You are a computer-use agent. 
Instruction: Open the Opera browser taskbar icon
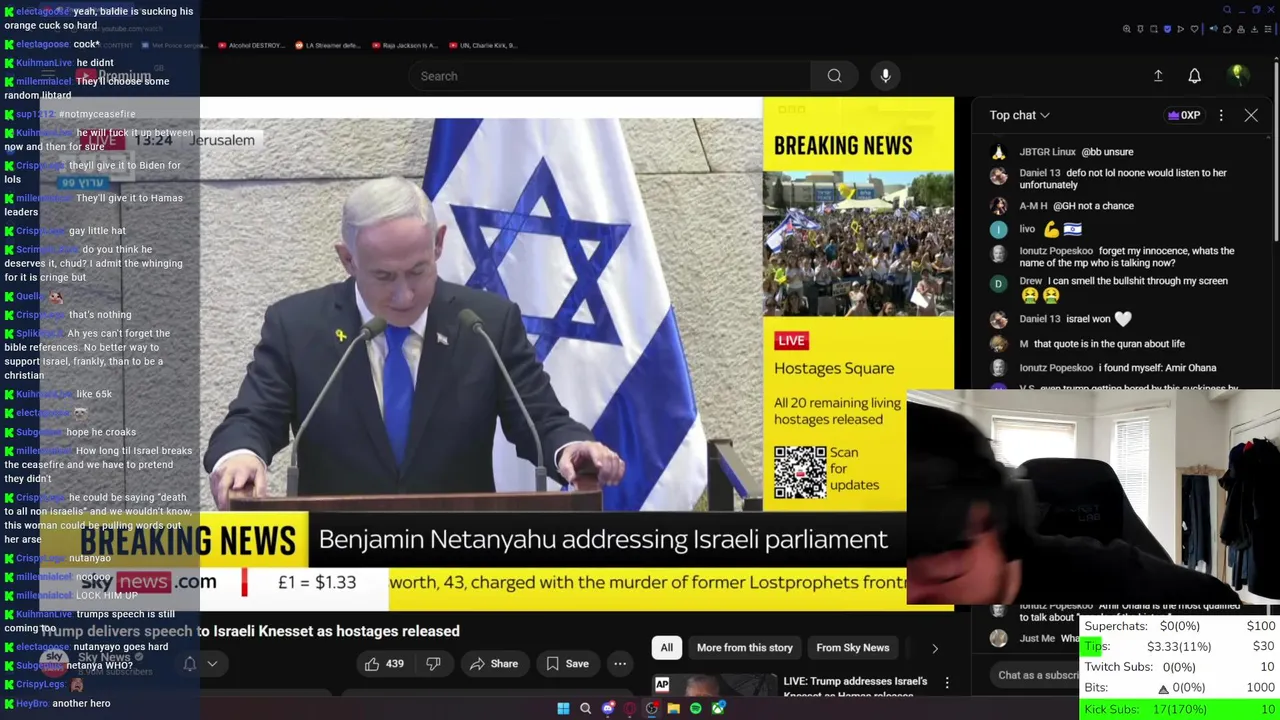[x=629, y=709]
